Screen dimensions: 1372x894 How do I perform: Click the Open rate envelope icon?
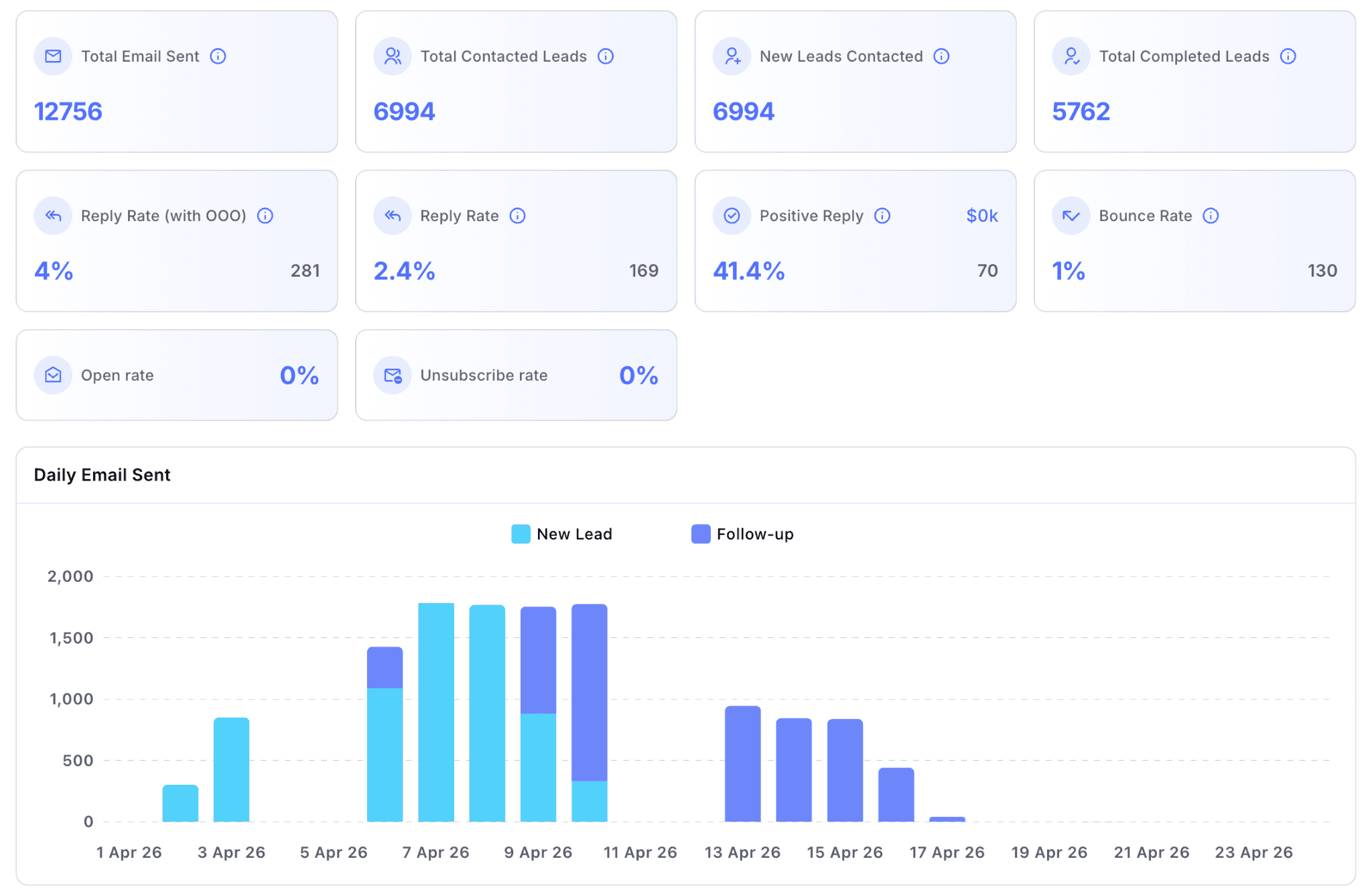coord(53,375)
